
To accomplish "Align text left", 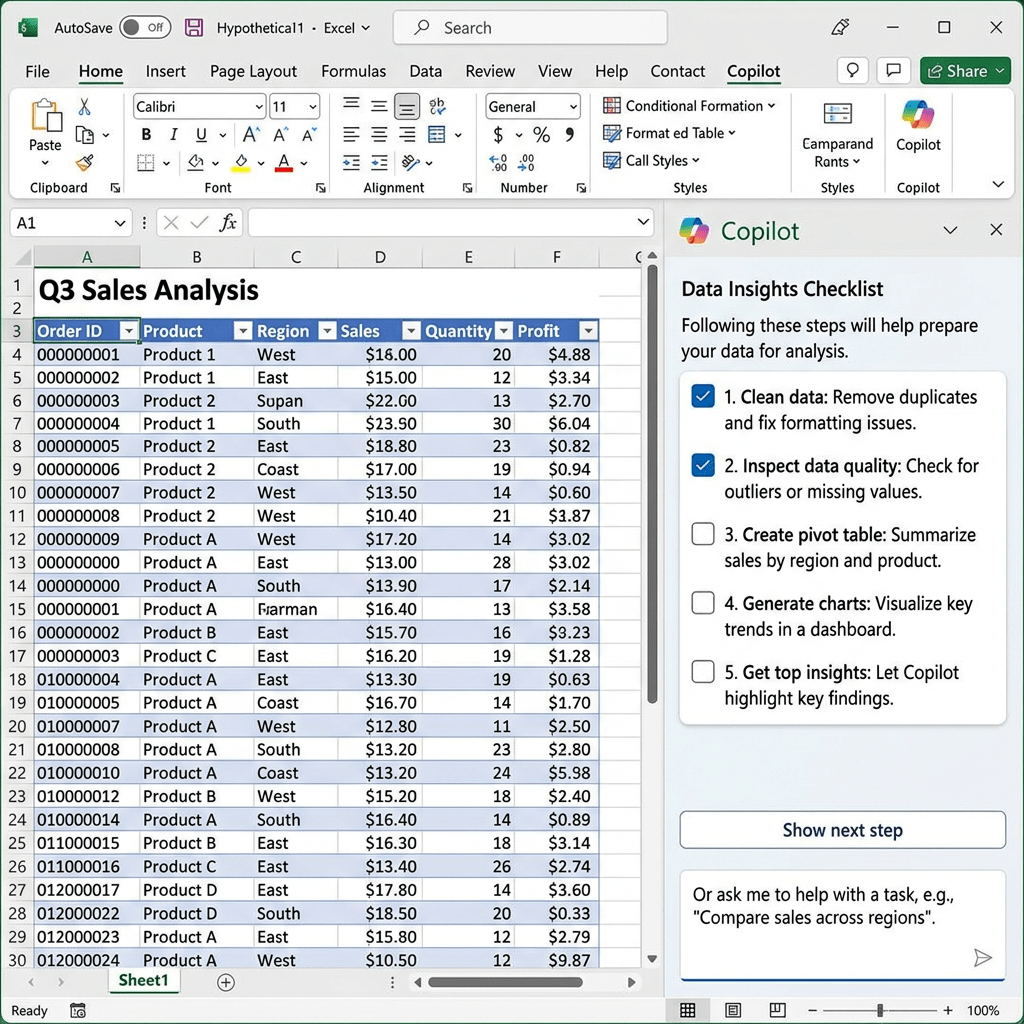I will [351, 135].
